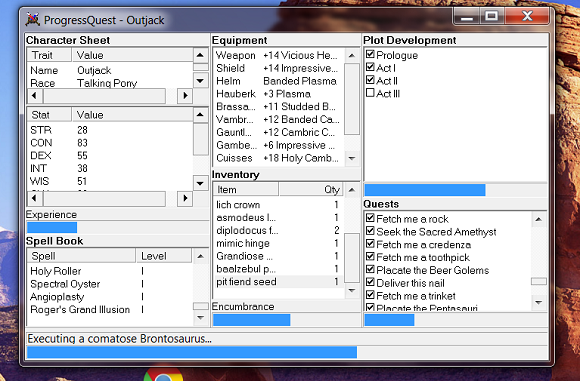Click the ProgressQuest app icon in title bar
This screenshot has height=381, width=580.
pyautogui.click(x=33, y=20)
